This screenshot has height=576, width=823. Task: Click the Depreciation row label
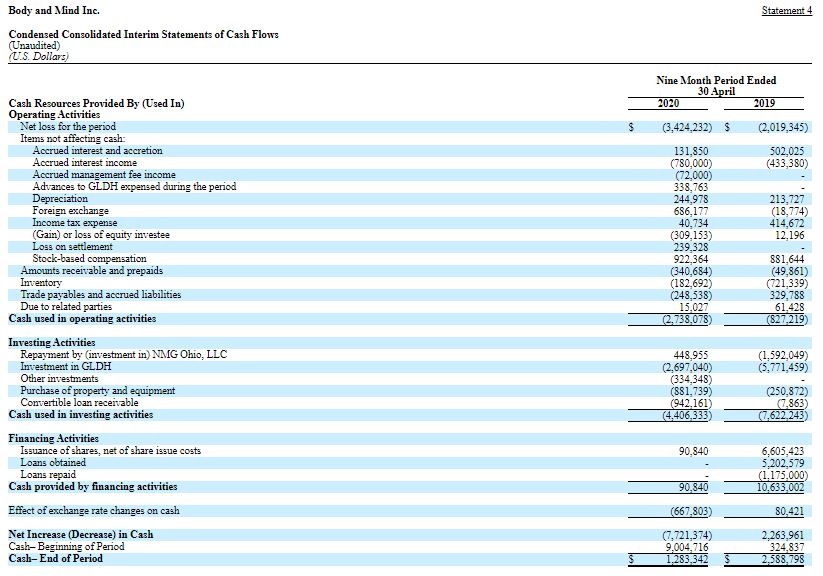click(60, 199)
